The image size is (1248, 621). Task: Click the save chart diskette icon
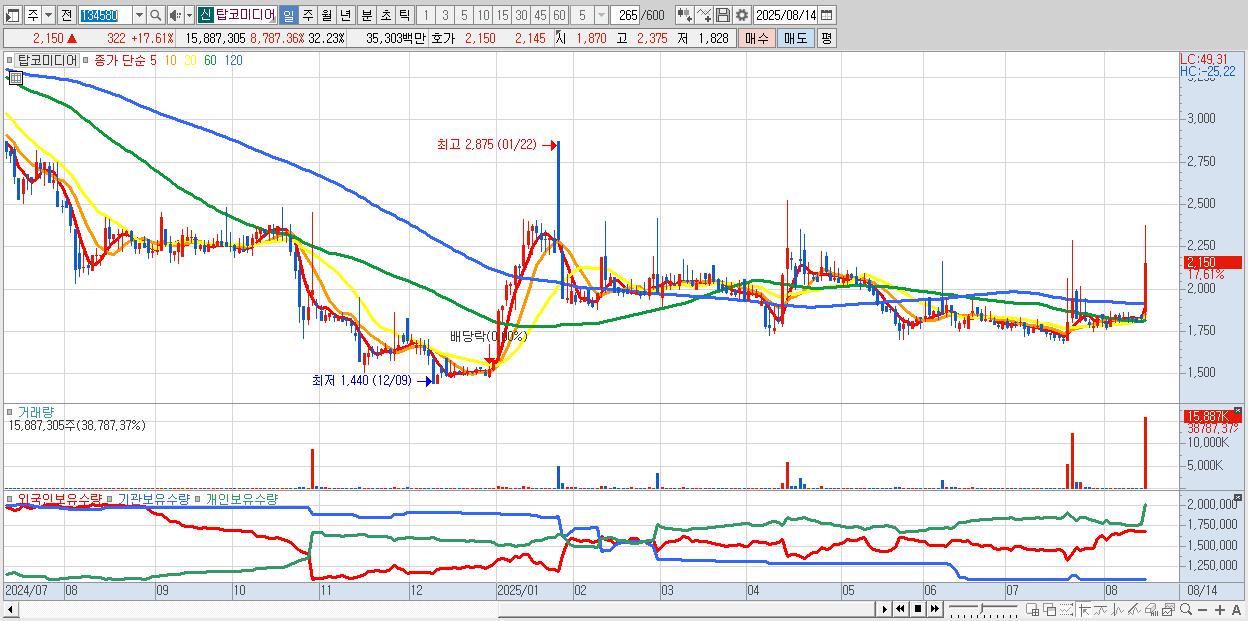click(x=723, y=15)
